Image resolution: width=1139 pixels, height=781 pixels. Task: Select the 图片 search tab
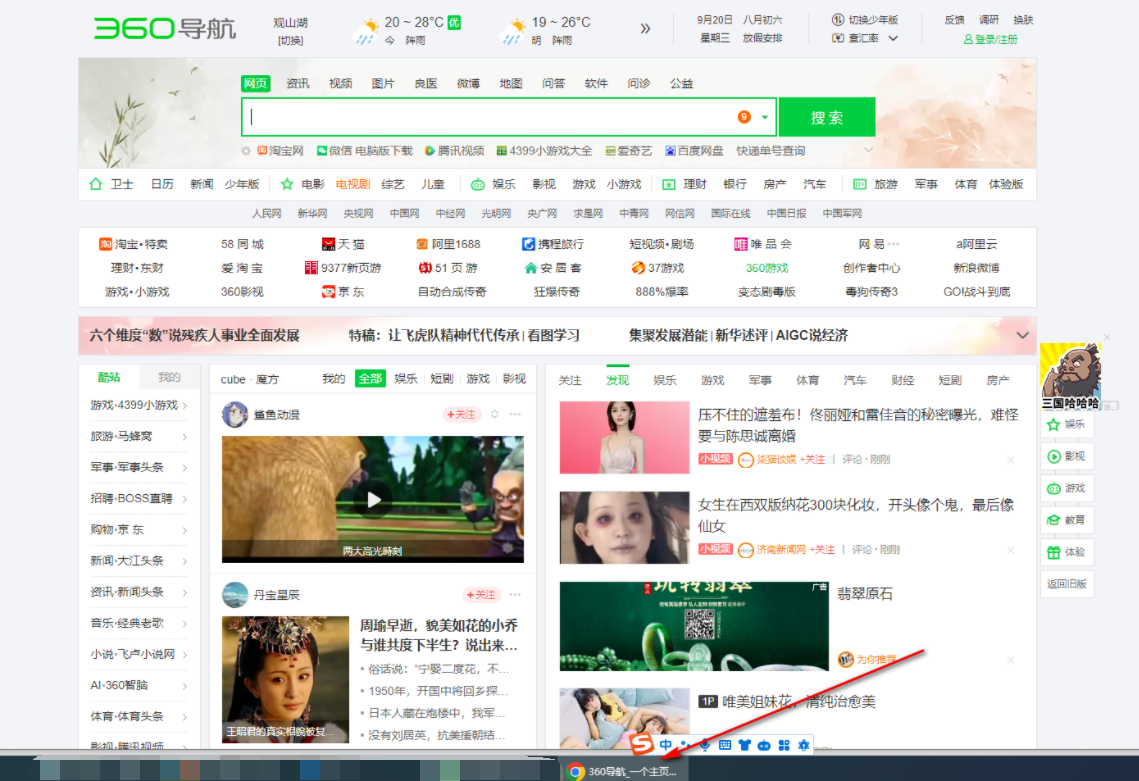(383, 84)
